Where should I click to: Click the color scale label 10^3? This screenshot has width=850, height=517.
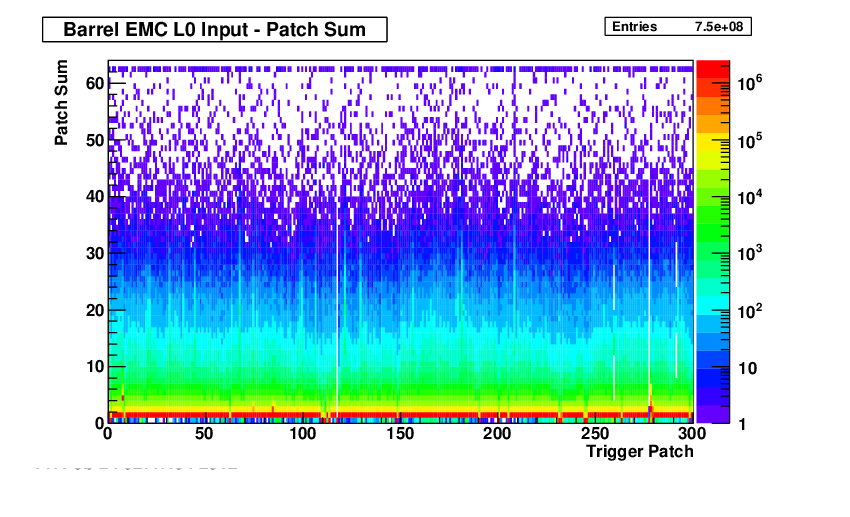tap(750, 253)
